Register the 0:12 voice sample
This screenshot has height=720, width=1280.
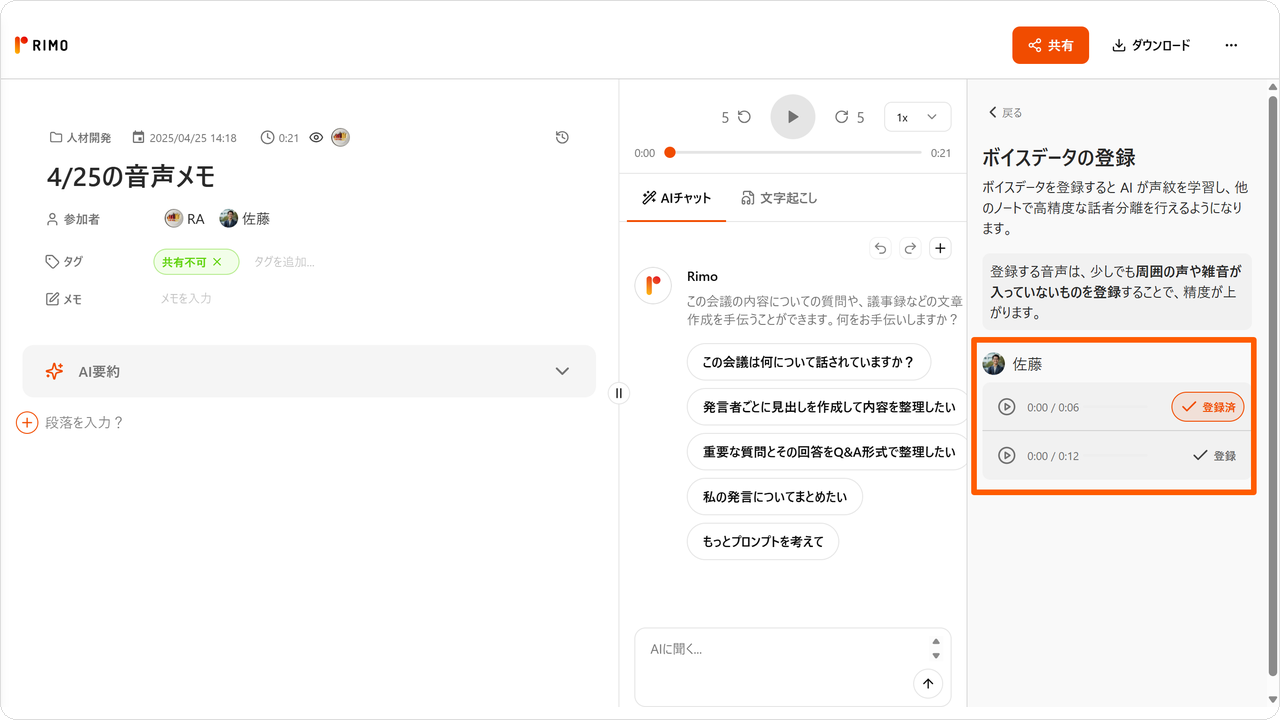coord(1215,456)
